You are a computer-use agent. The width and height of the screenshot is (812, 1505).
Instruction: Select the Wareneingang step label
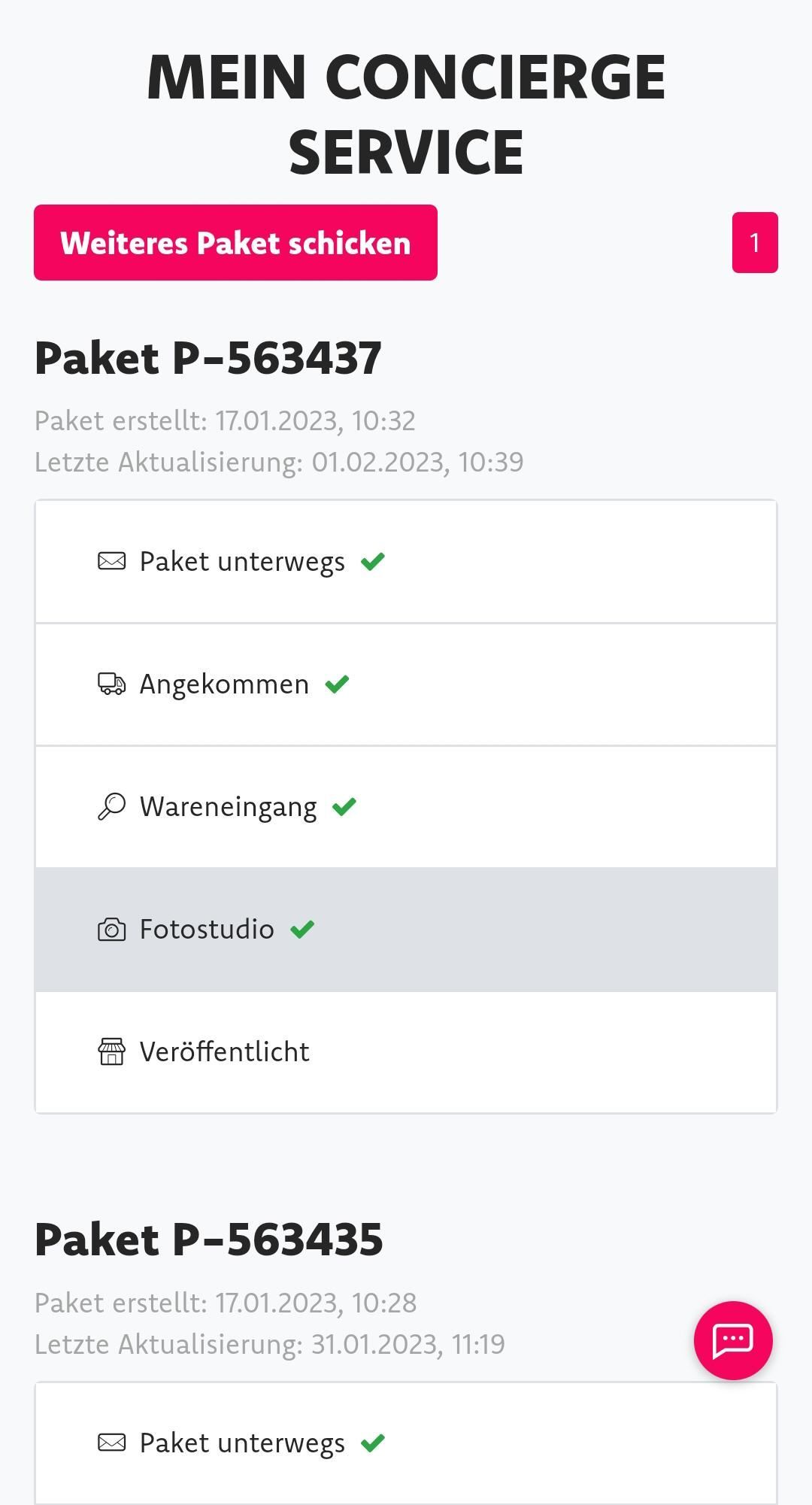pyautogui.click(x=228, y=806)
